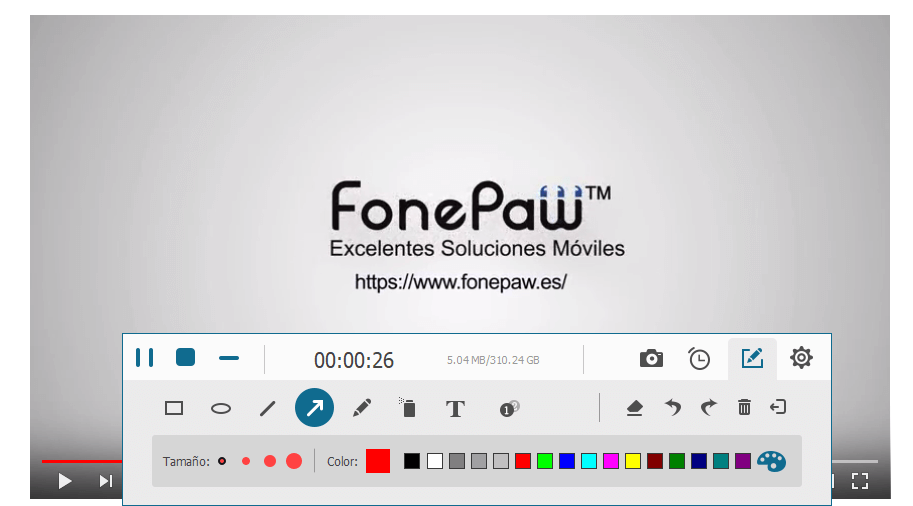
Task: Delete all annotations with trash icon
Action: (744, 407)
